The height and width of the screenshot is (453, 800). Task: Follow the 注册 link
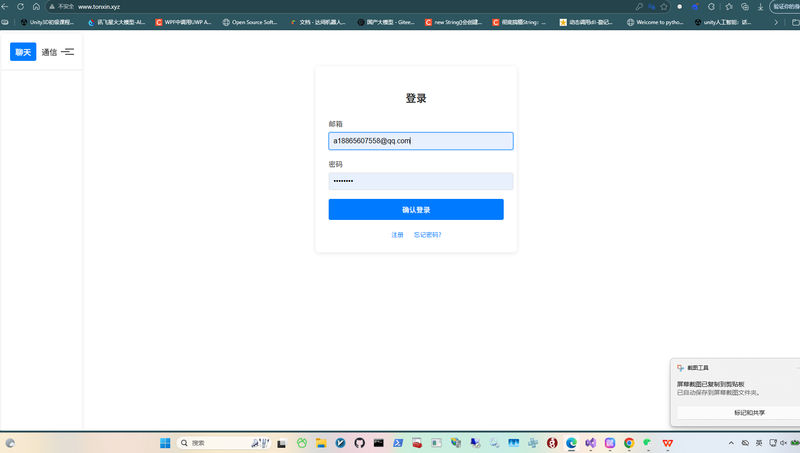tap(397, 235)
